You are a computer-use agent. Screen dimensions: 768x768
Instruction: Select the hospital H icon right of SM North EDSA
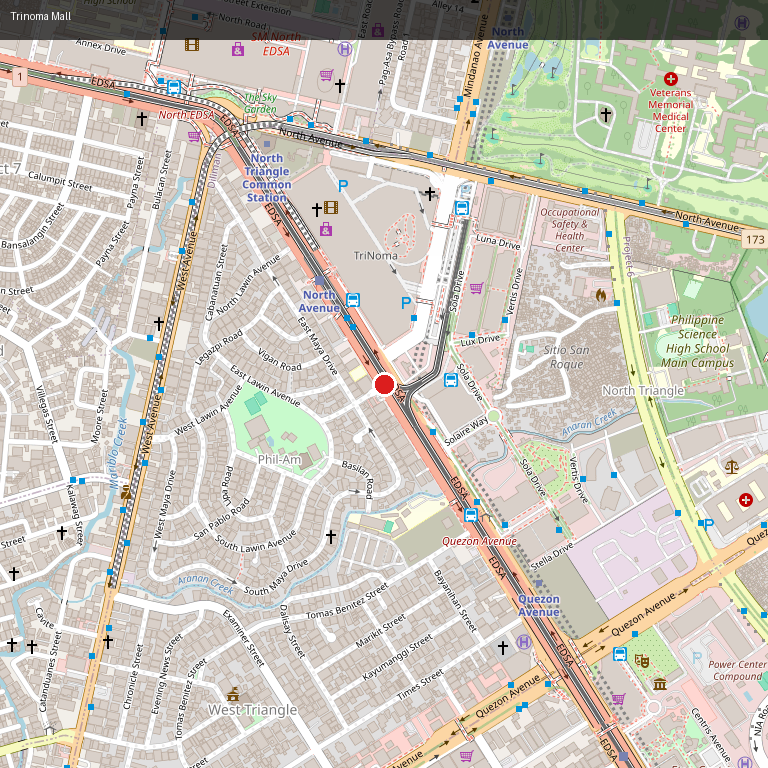(344, 49)
